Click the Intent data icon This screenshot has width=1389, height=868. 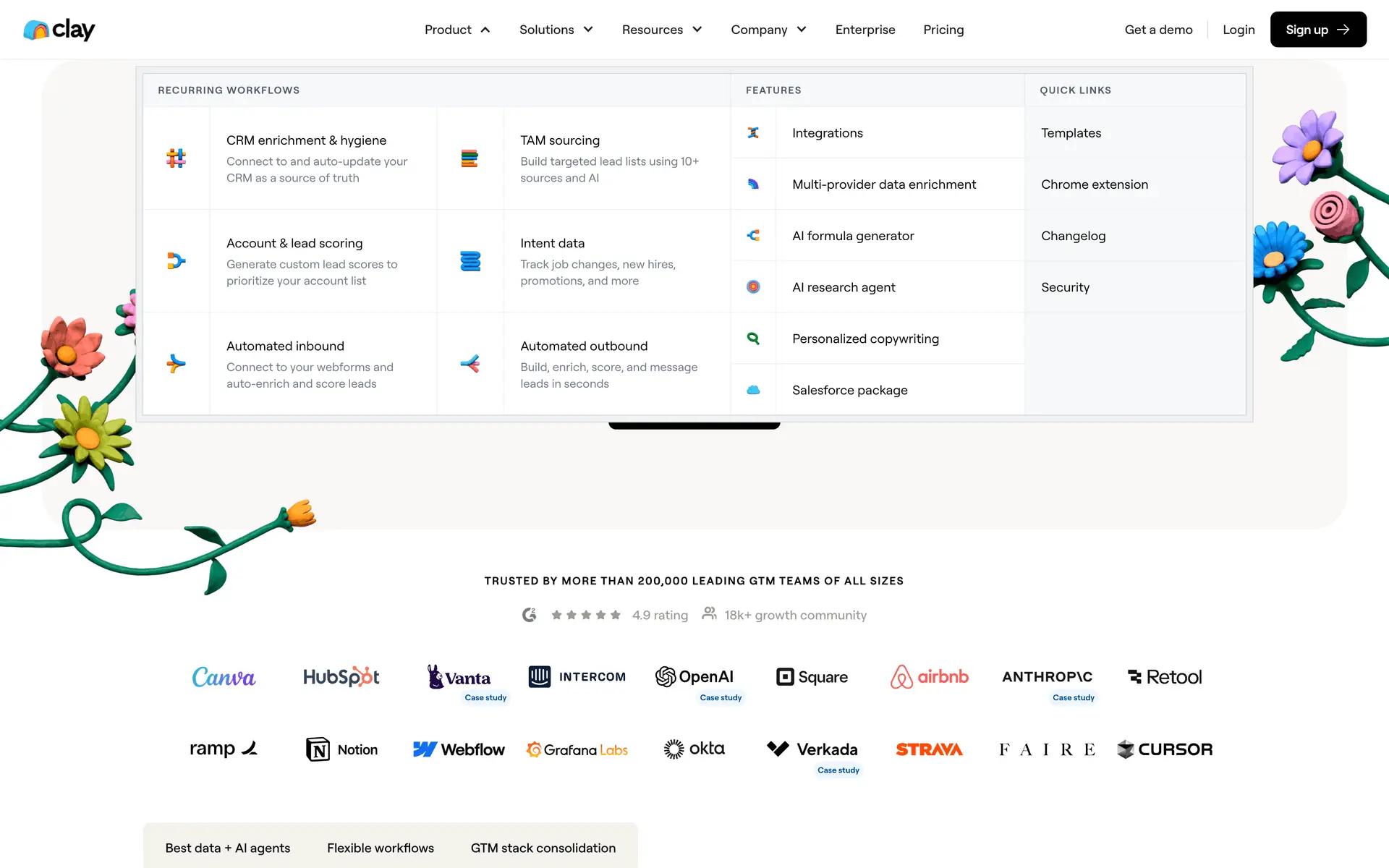coord(470,261)
